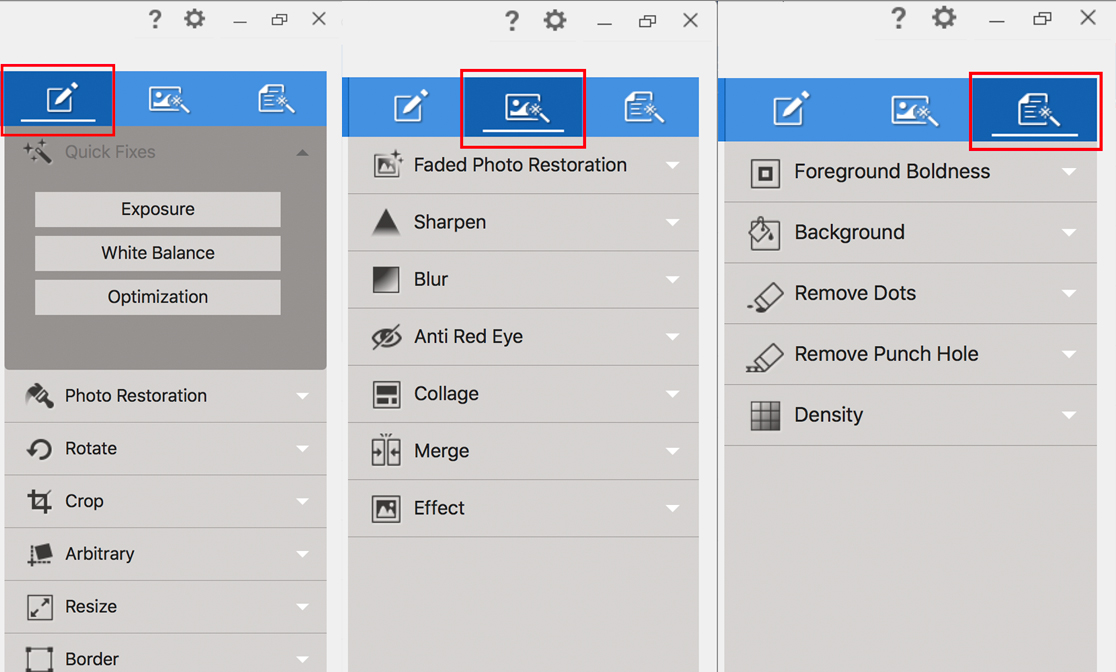Click the Anti Red Eye icon
Image resolution: width=1116 pixels, height=672 pixels.
[x=386, y=337]
